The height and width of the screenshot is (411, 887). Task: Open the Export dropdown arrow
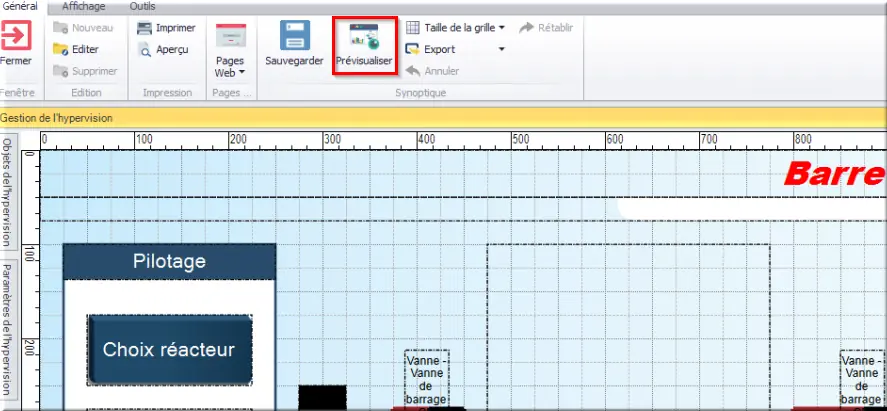[501, 50]
